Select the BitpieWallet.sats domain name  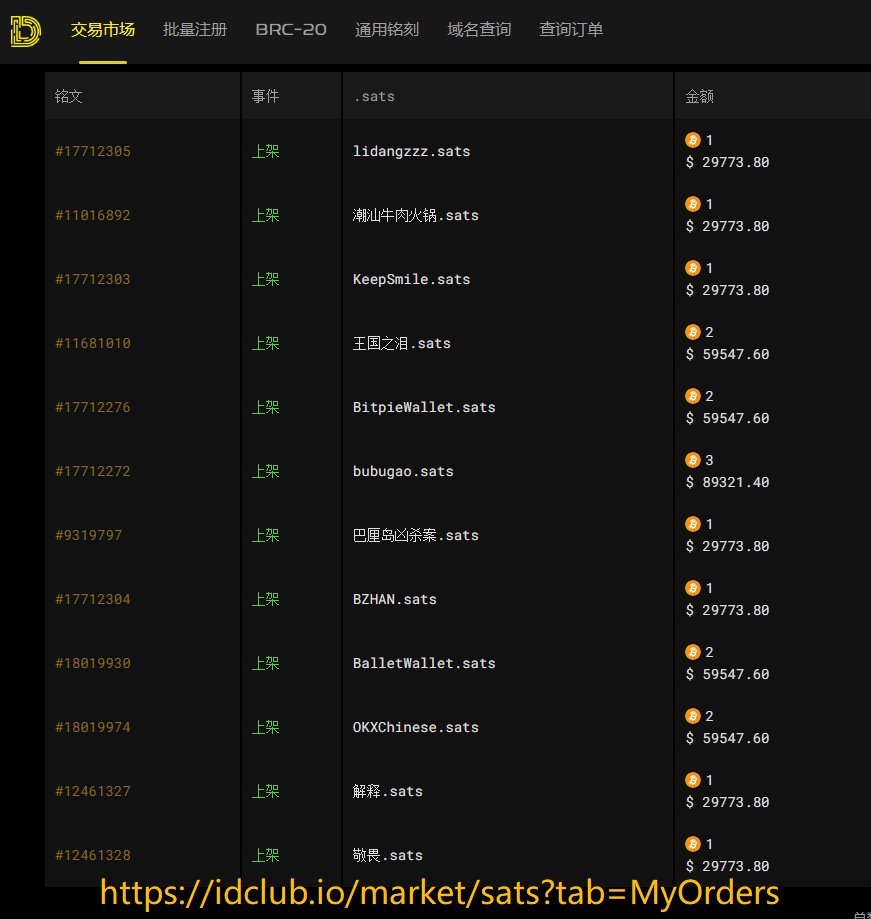424,407
